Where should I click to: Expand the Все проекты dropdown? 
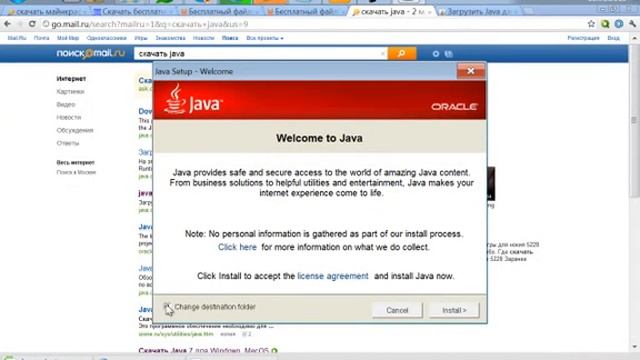click(x=264, y=38)
